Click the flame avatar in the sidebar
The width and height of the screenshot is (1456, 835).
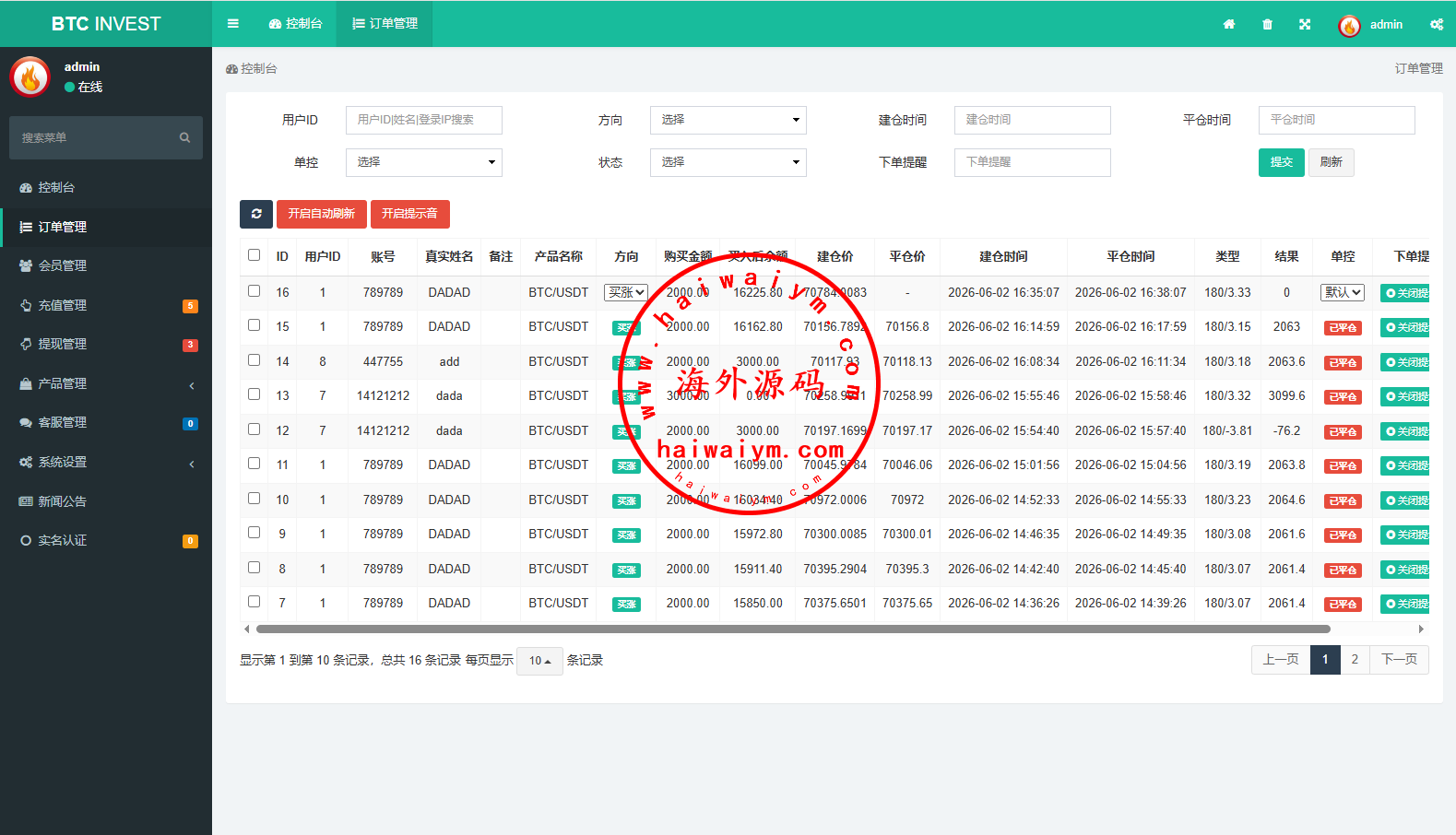click(x=30, y=77)
